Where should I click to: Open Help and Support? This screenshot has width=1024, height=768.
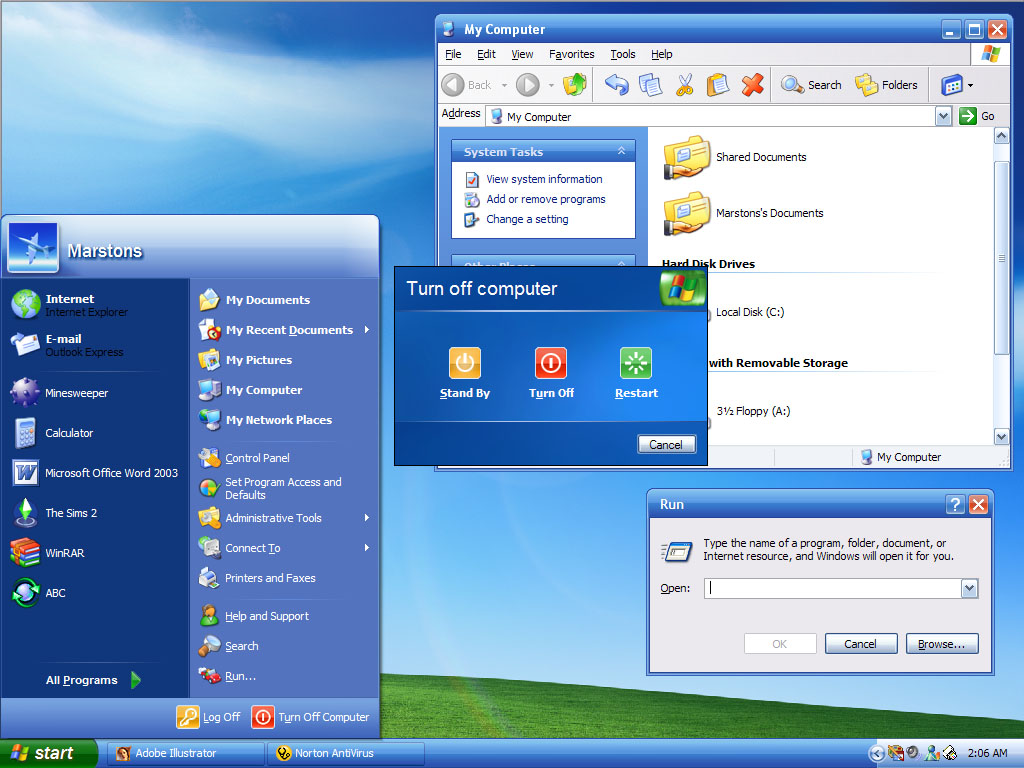(254, 616)
